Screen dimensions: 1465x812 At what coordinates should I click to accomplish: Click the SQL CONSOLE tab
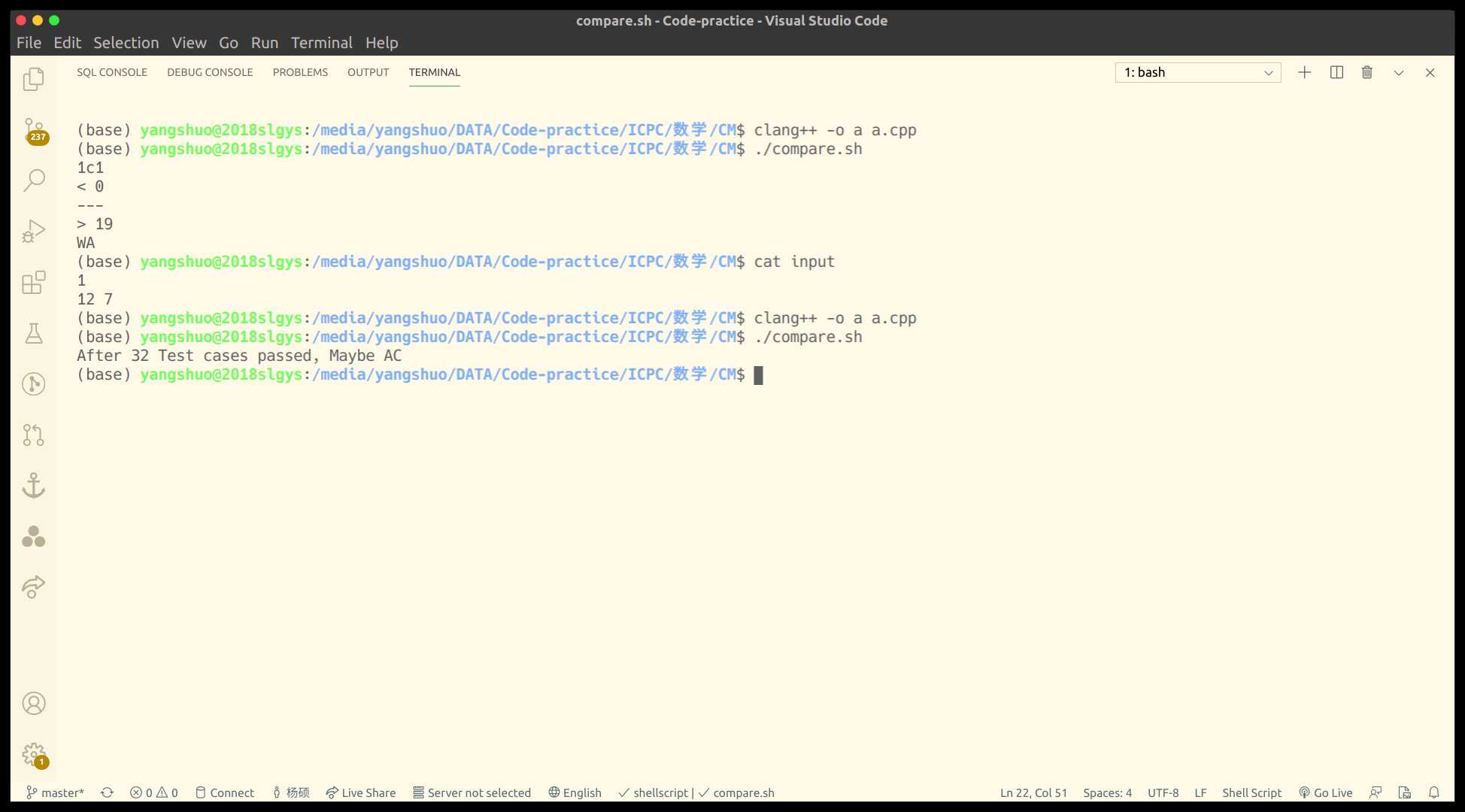(112, 72)
